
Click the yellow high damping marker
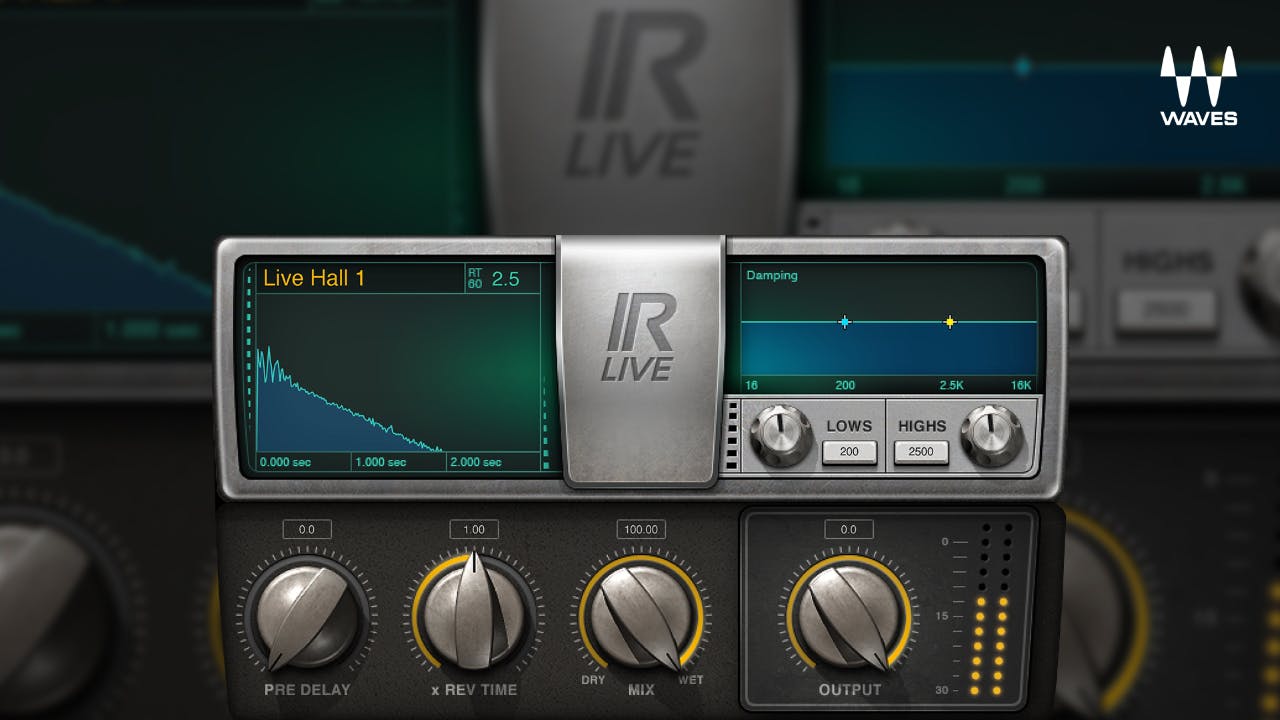coord(950,322)
